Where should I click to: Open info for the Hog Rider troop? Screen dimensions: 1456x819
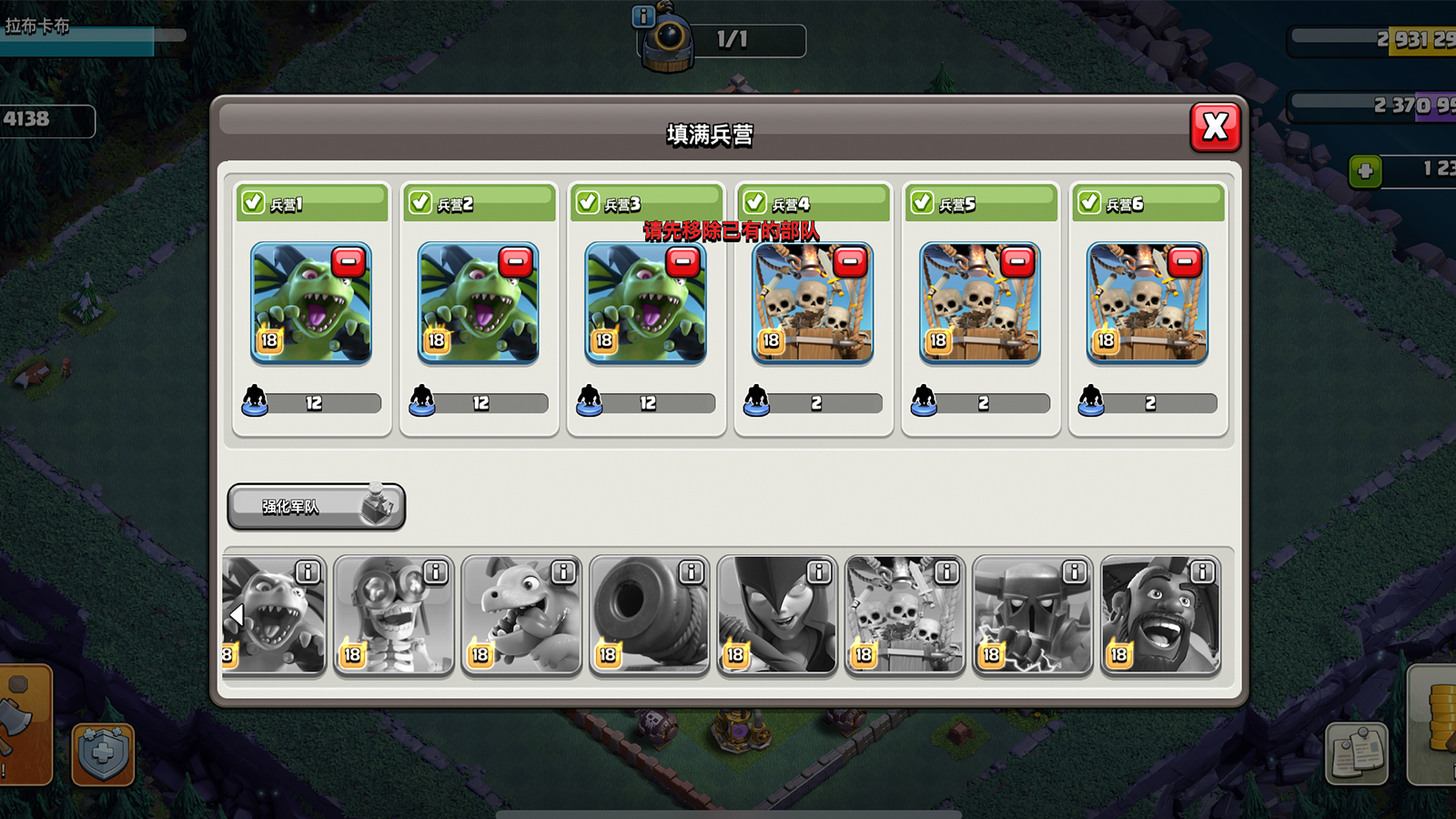pyautogui.click(x=1202, y=571)
